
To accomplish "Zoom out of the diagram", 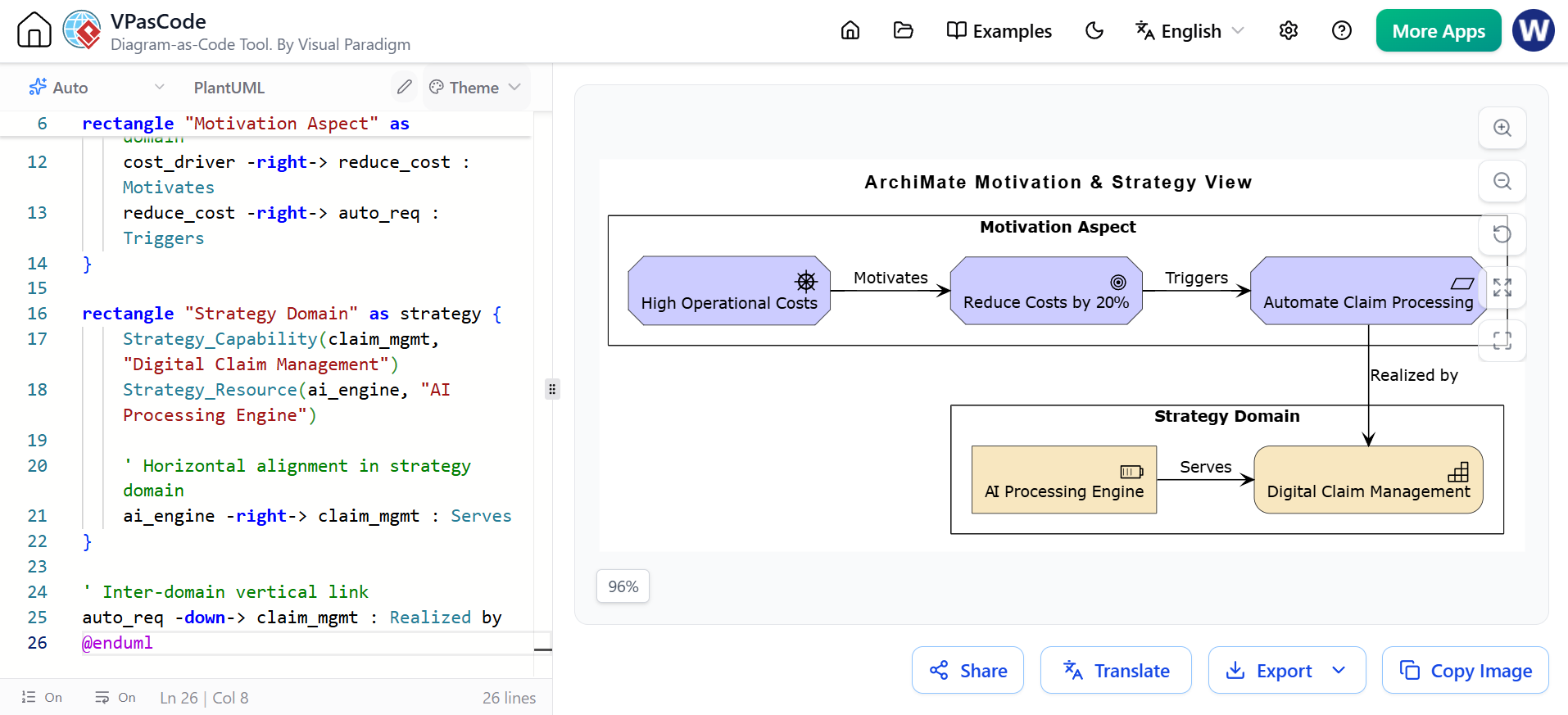I will pyautogui.click(x=1502, y=181).
